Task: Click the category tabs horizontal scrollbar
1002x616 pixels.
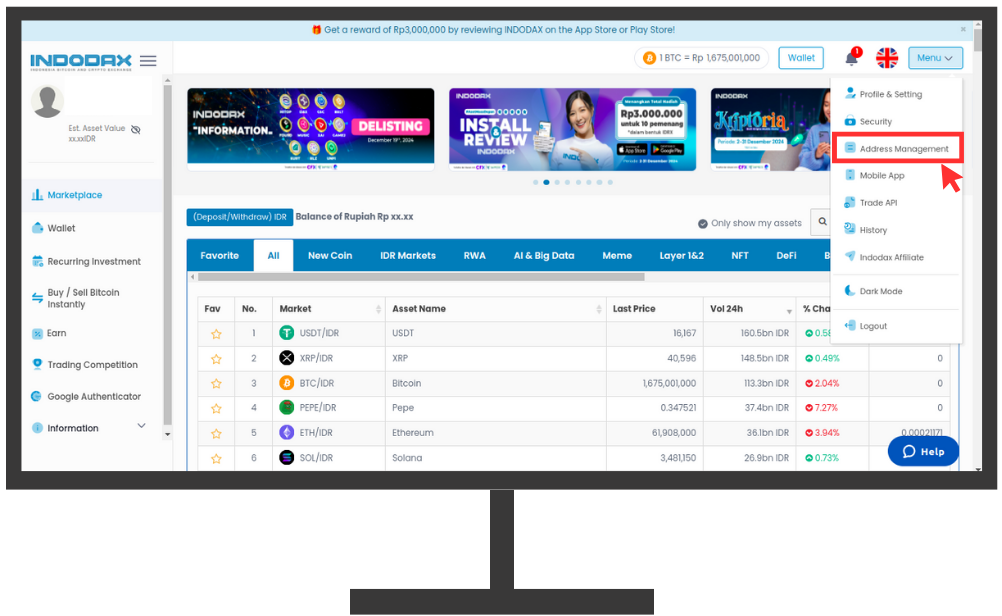Action: 421,277
